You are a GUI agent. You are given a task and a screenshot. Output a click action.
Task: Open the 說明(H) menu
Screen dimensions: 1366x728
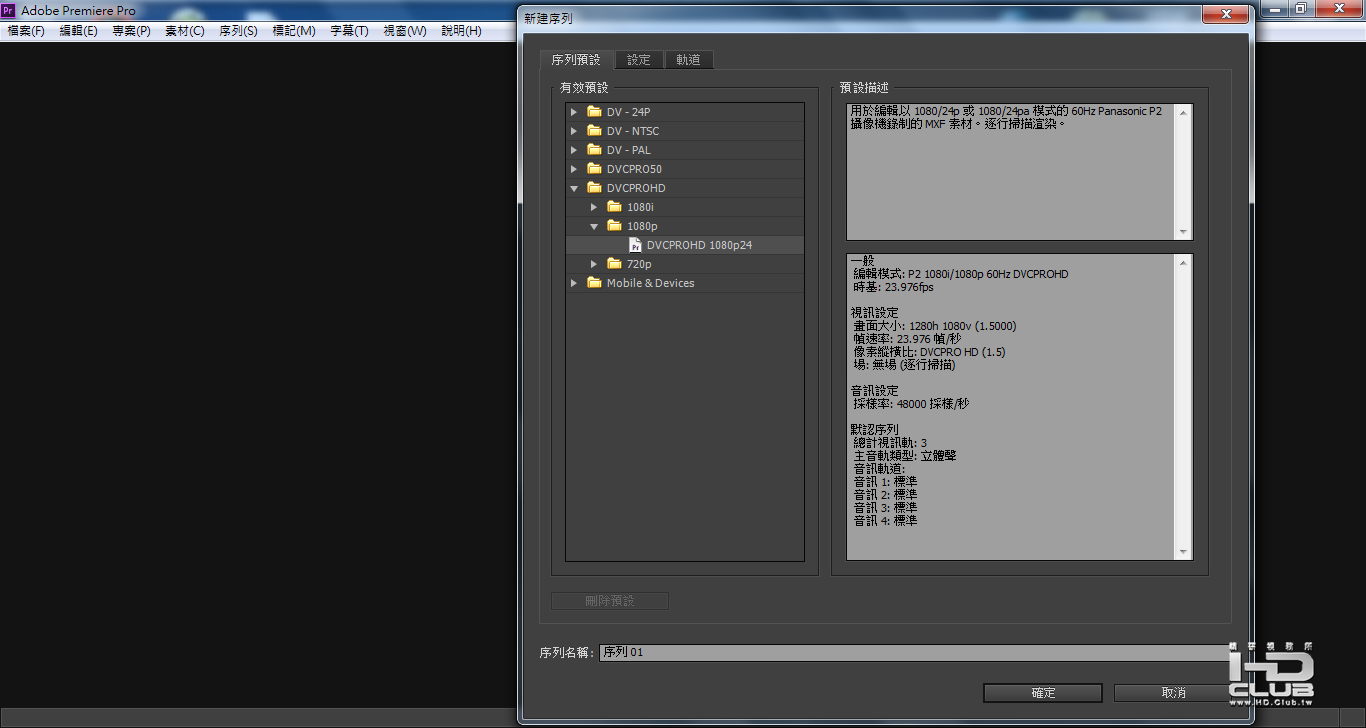[461, 31]
